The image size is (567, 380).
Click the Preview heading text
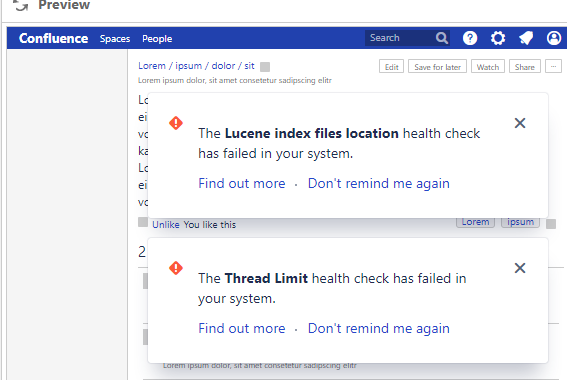[64, 5]
